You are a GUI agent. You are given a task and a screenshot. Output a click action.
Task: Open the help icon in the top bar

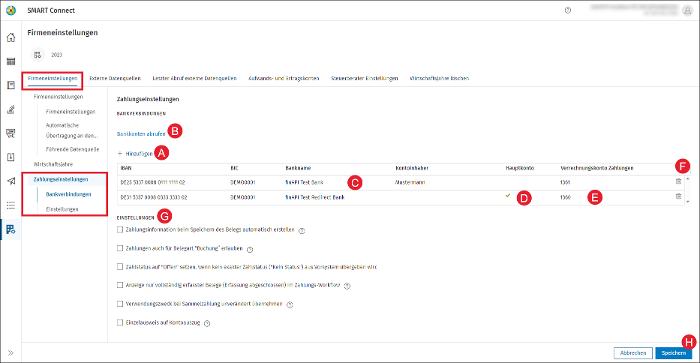[x=568, y=10]
